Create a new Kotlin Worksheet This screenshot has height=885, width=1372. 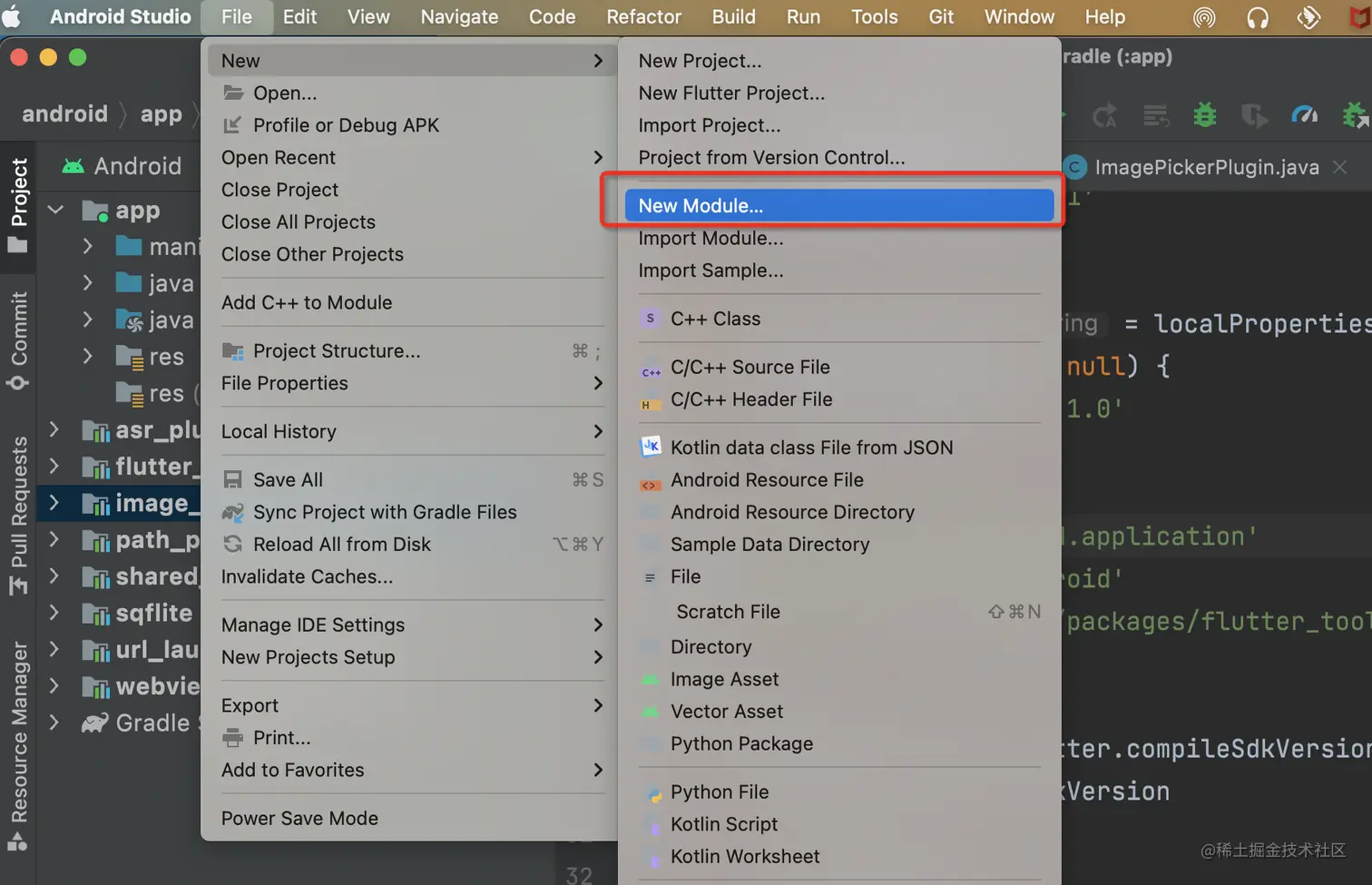pos(839,856)
